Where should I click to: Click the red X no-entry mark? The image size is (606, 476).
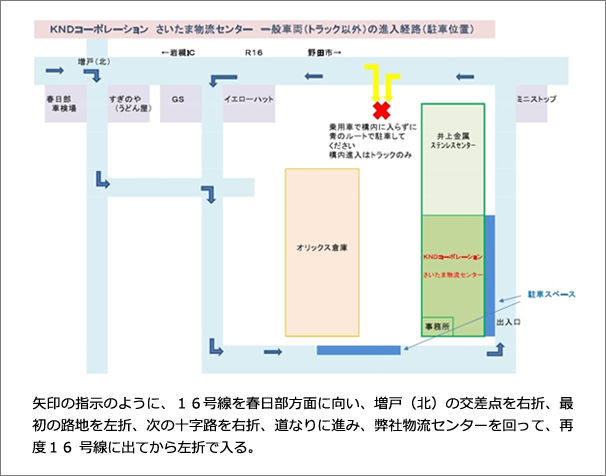click(x=381, y=110)
